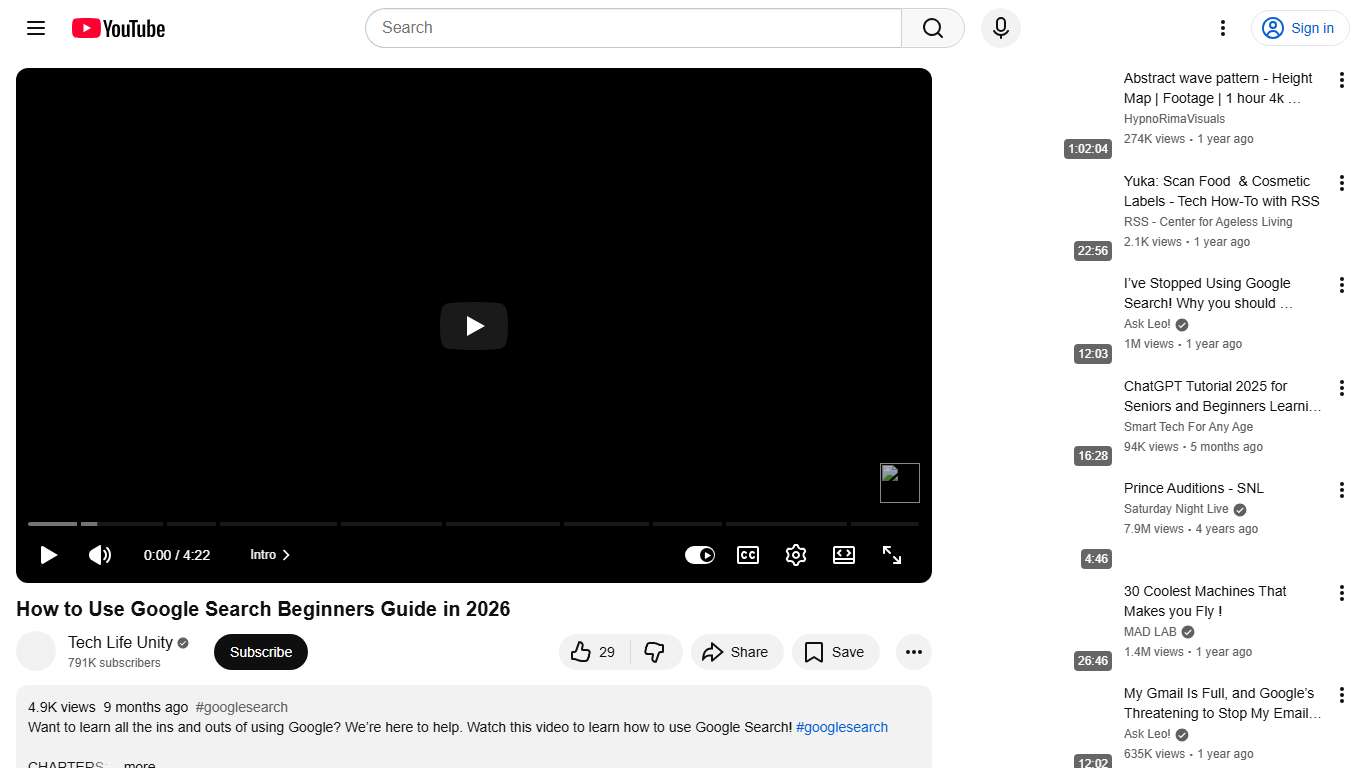Open the main navigation menu
The width and height of the screenshot is (1366, 768).
(x=35, y=28)
